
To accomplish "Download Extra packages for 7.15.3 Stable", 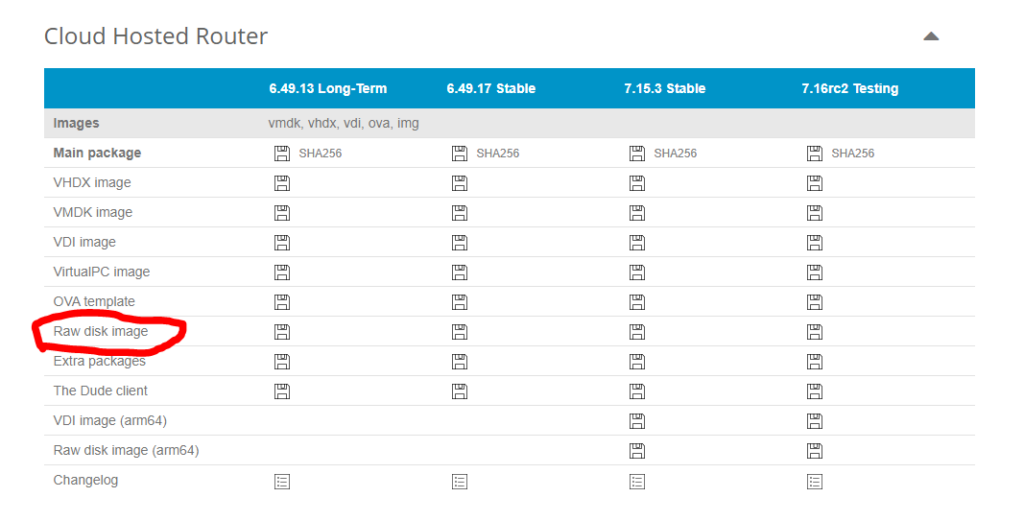I will (637, 362).
